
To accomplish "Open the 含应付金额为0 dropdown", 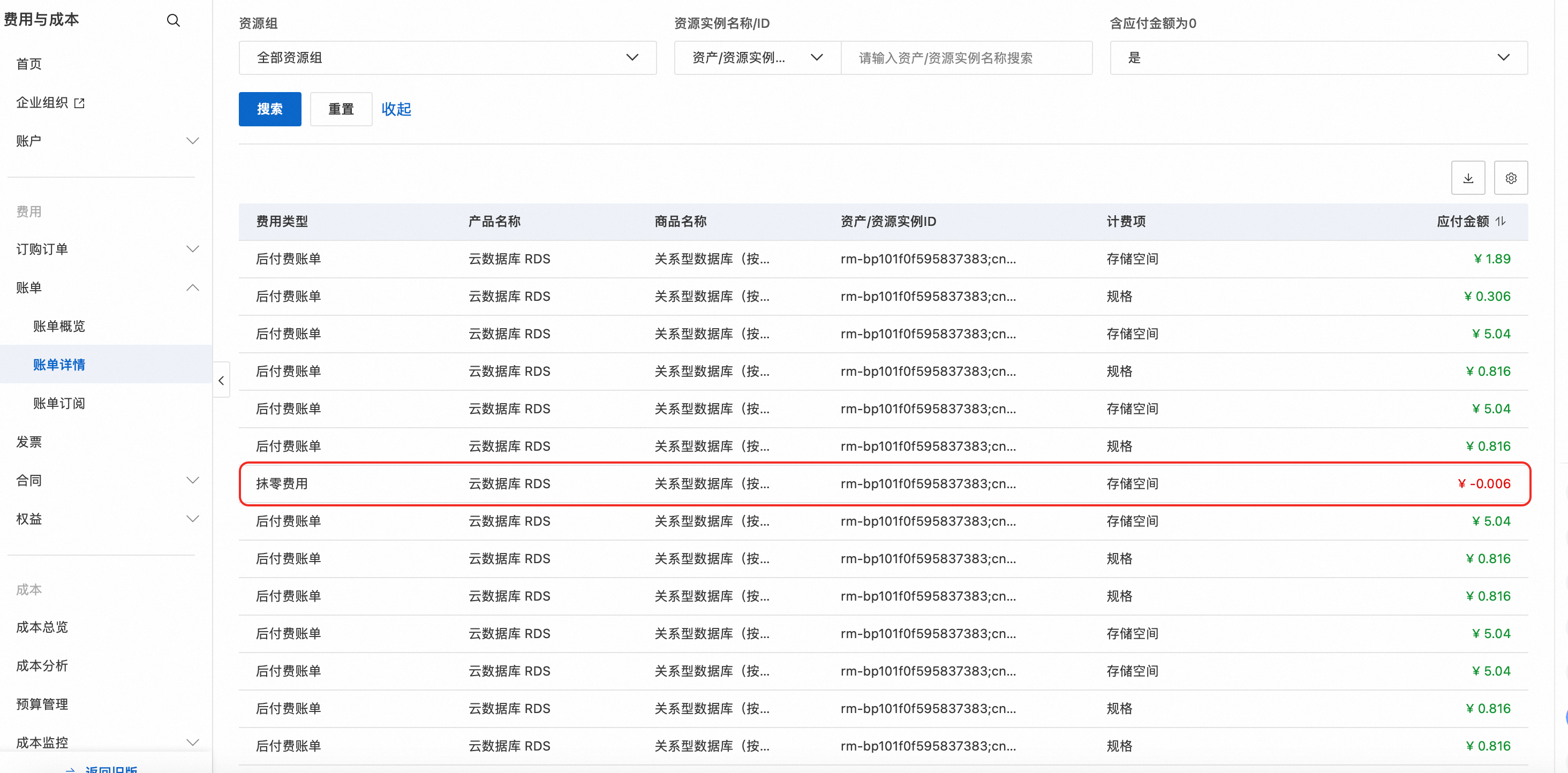I will 1318,58.
